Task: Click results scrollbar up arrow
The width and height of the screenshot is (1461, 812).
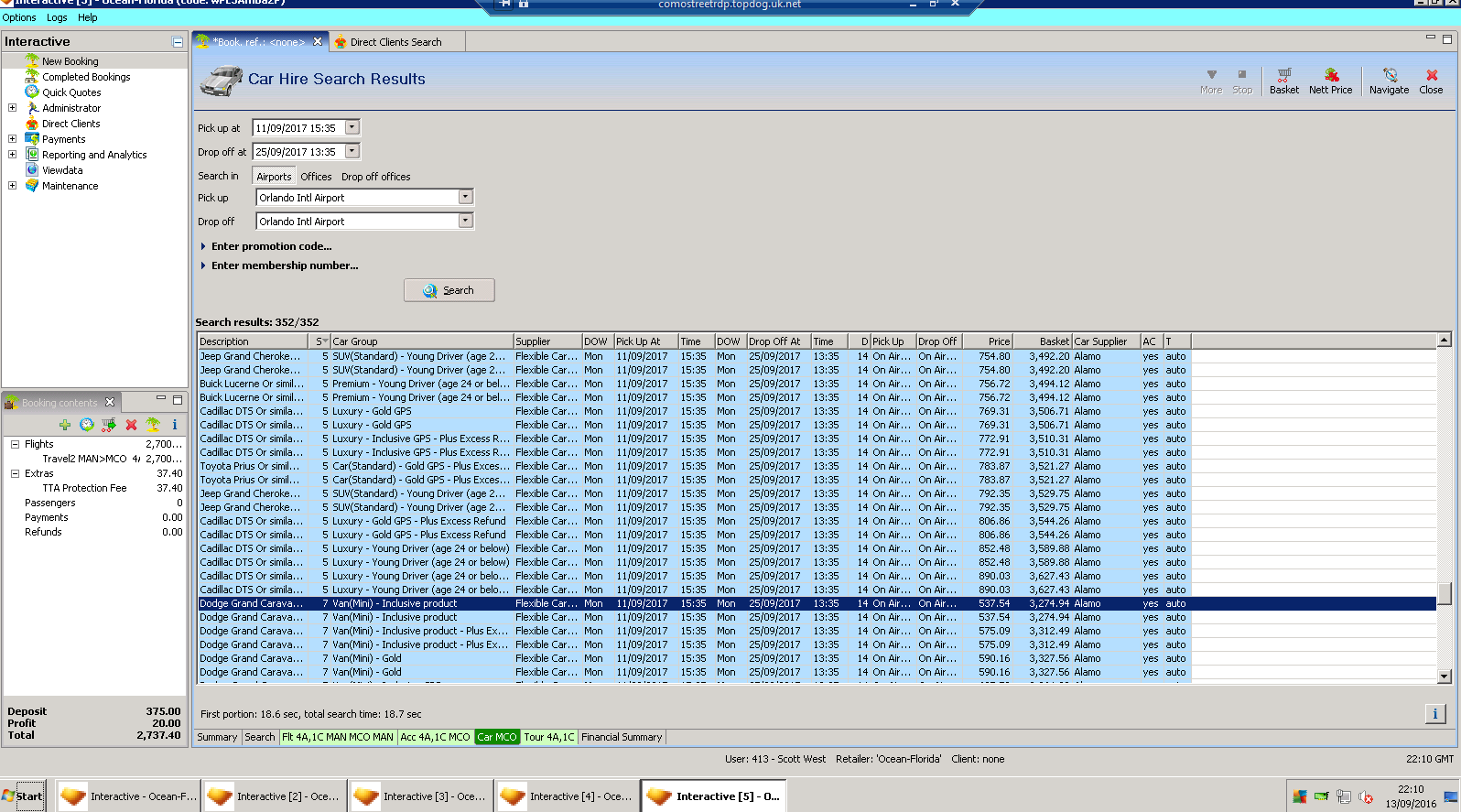Action: [x=1445, y=341]
